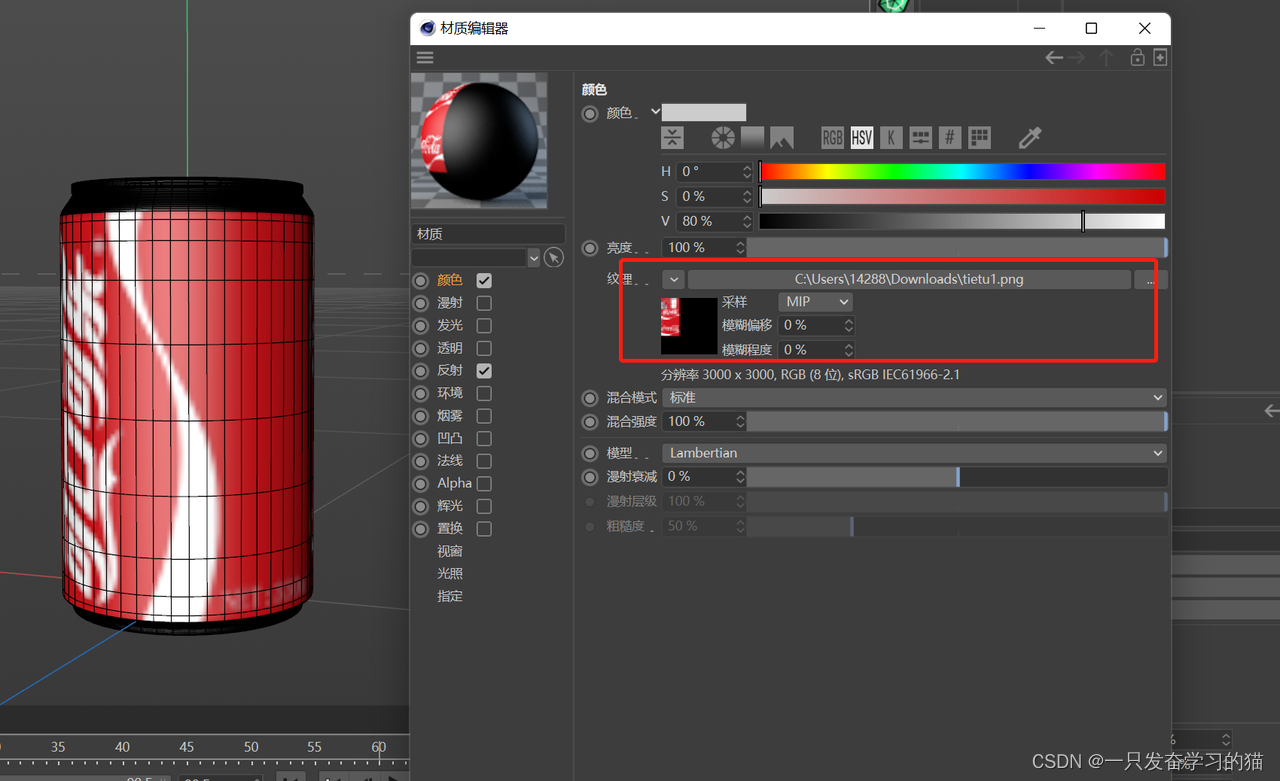Click the 亮度 100% slider bar
This screenshot has width=1280, height=781.
pyautogui.click(x=957, y=248)
